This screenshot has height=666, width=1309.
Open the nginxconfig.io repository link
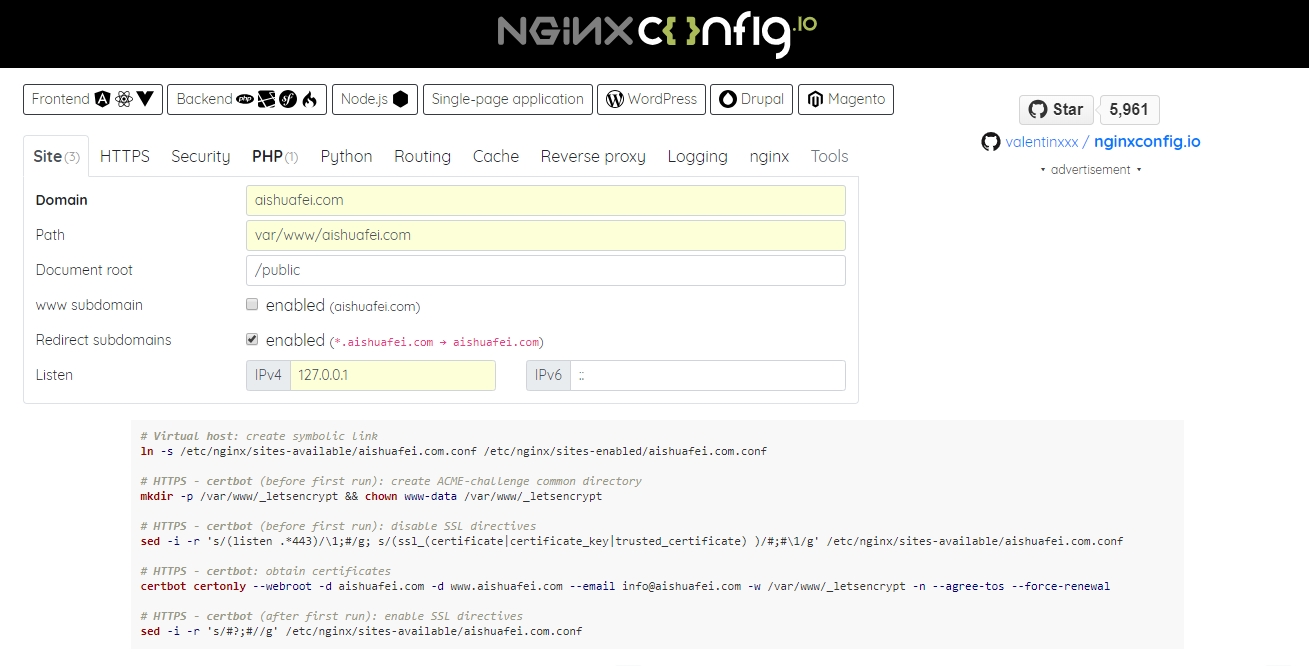tap(1147, 142)
